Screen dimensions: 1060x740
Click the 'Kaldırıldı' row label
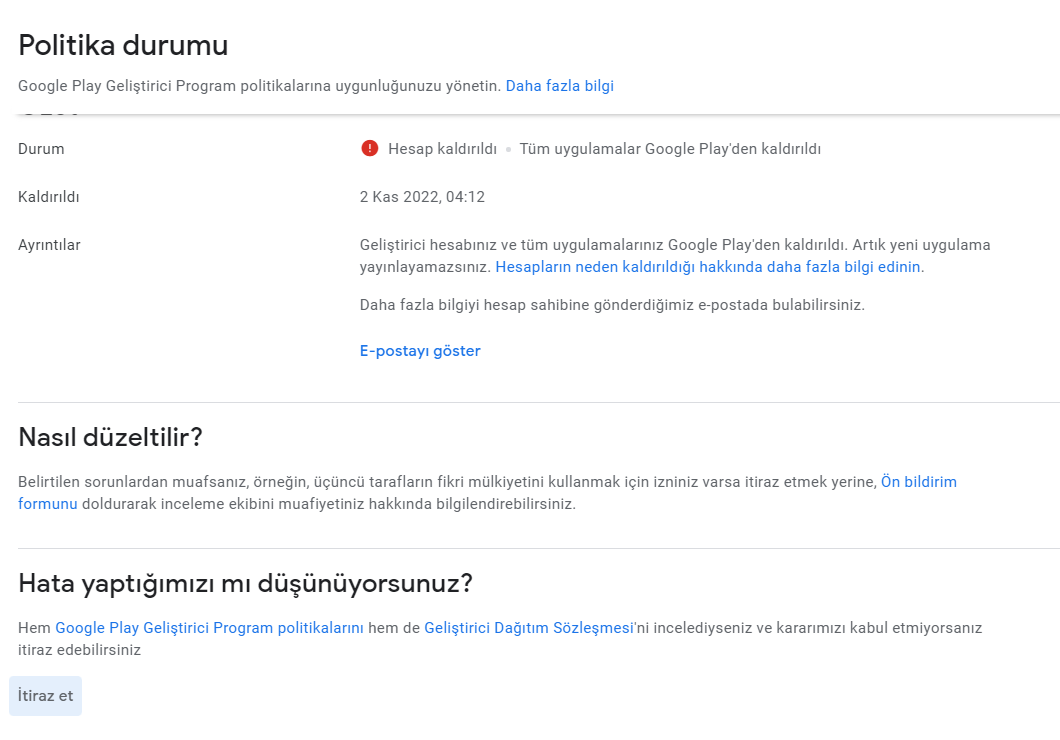pyautogui.click(x=49, y=197)
